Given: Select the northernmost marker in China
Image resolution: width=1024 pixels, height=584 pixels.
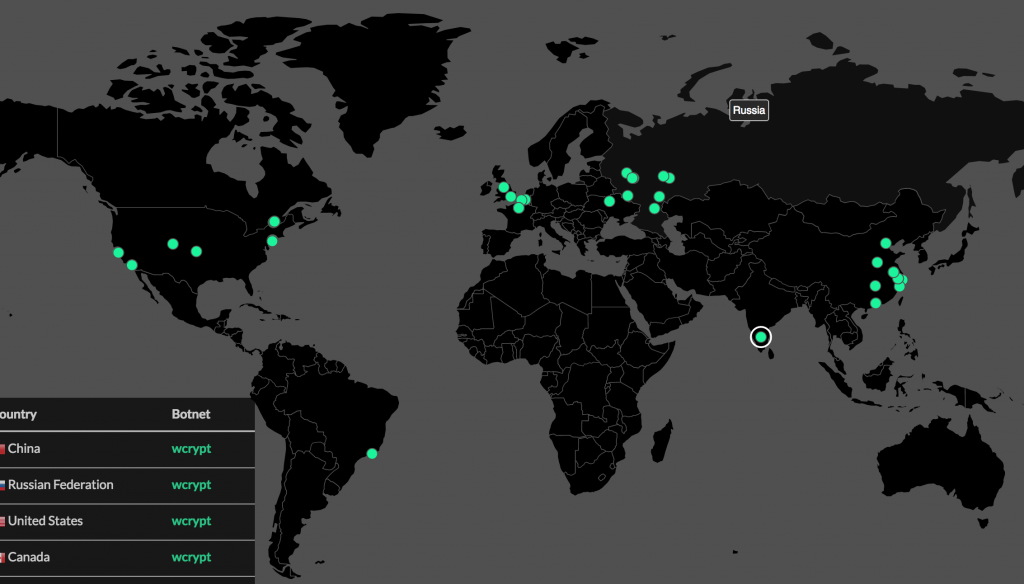Looking at the screenshot, I should point(885,243).
